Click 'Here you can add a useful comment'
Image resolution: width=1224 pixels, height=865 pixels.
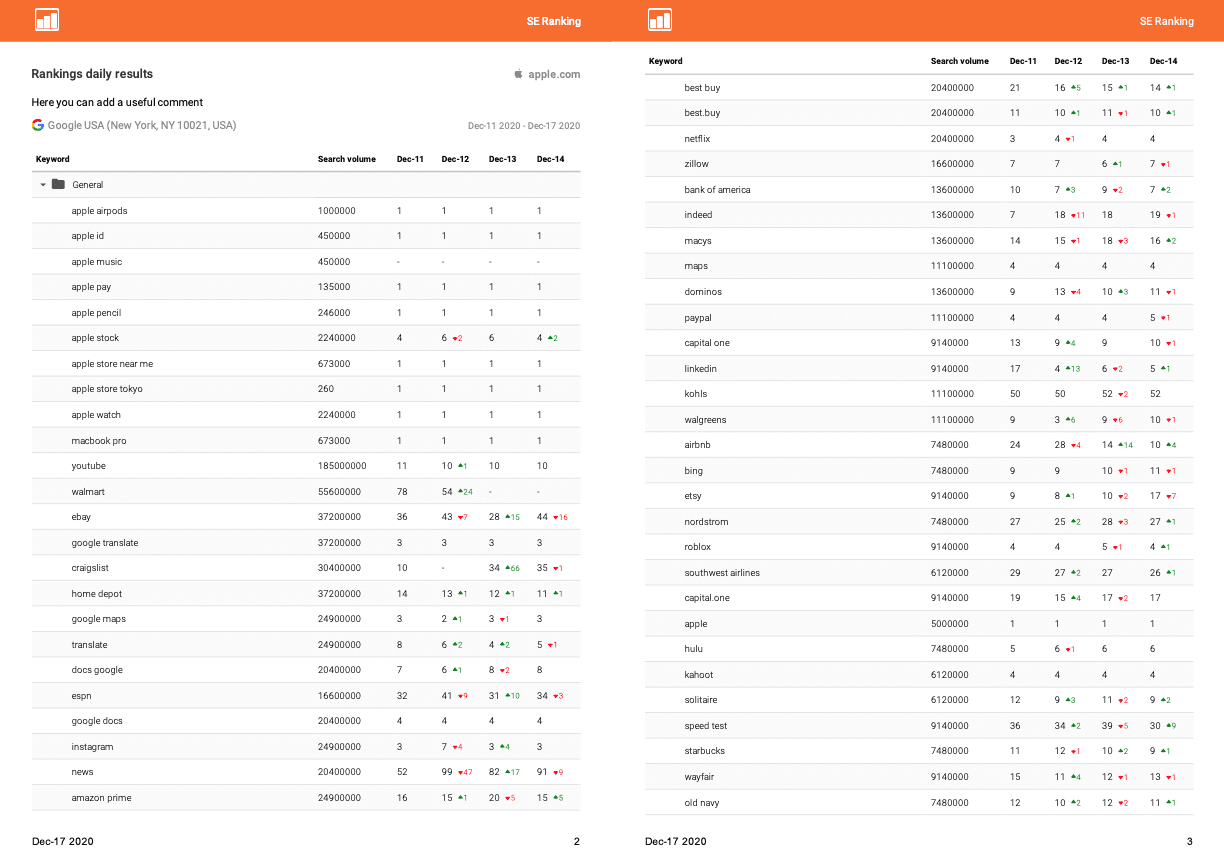[117, 102]
